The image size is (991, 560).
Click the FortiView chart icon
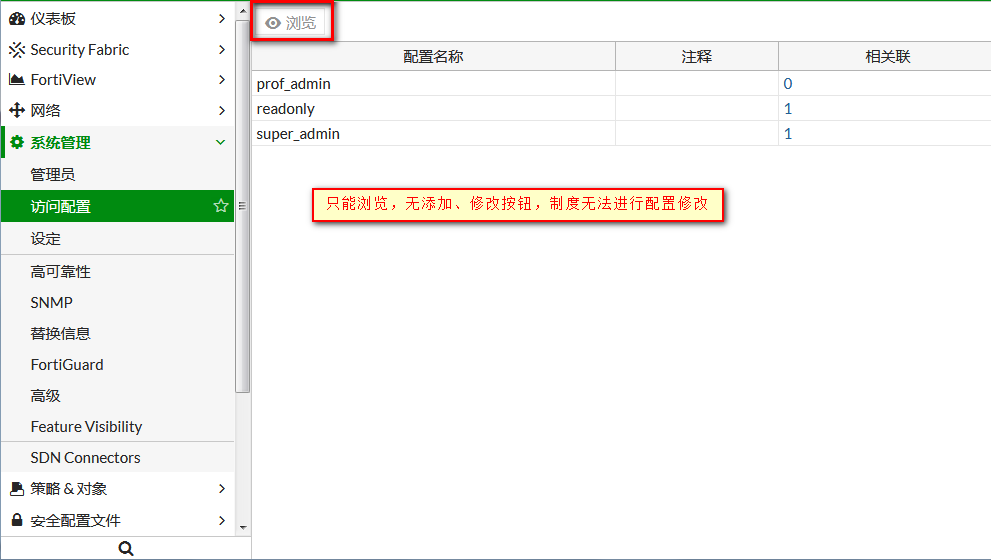16,80
